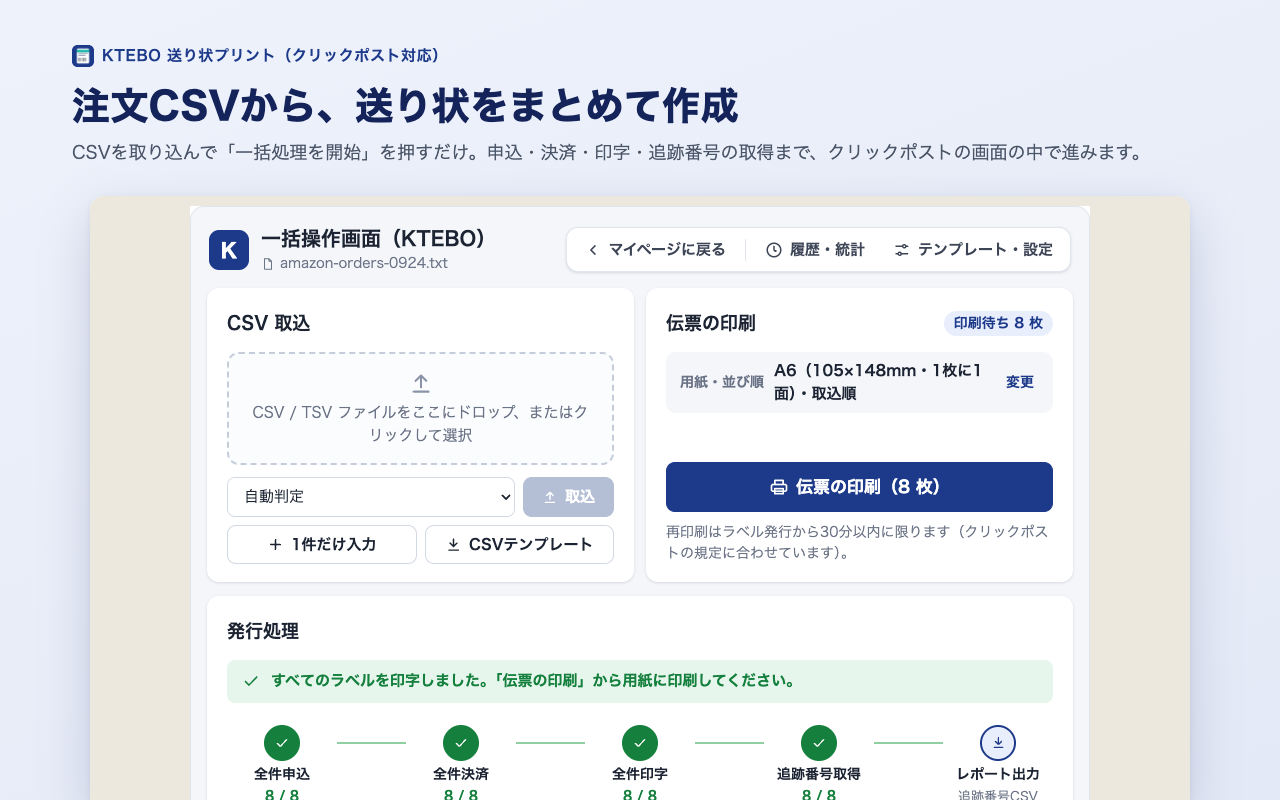Click the 再印刷 30分以内 notice text
The image size is (1280, 800).
coord(858,542)
